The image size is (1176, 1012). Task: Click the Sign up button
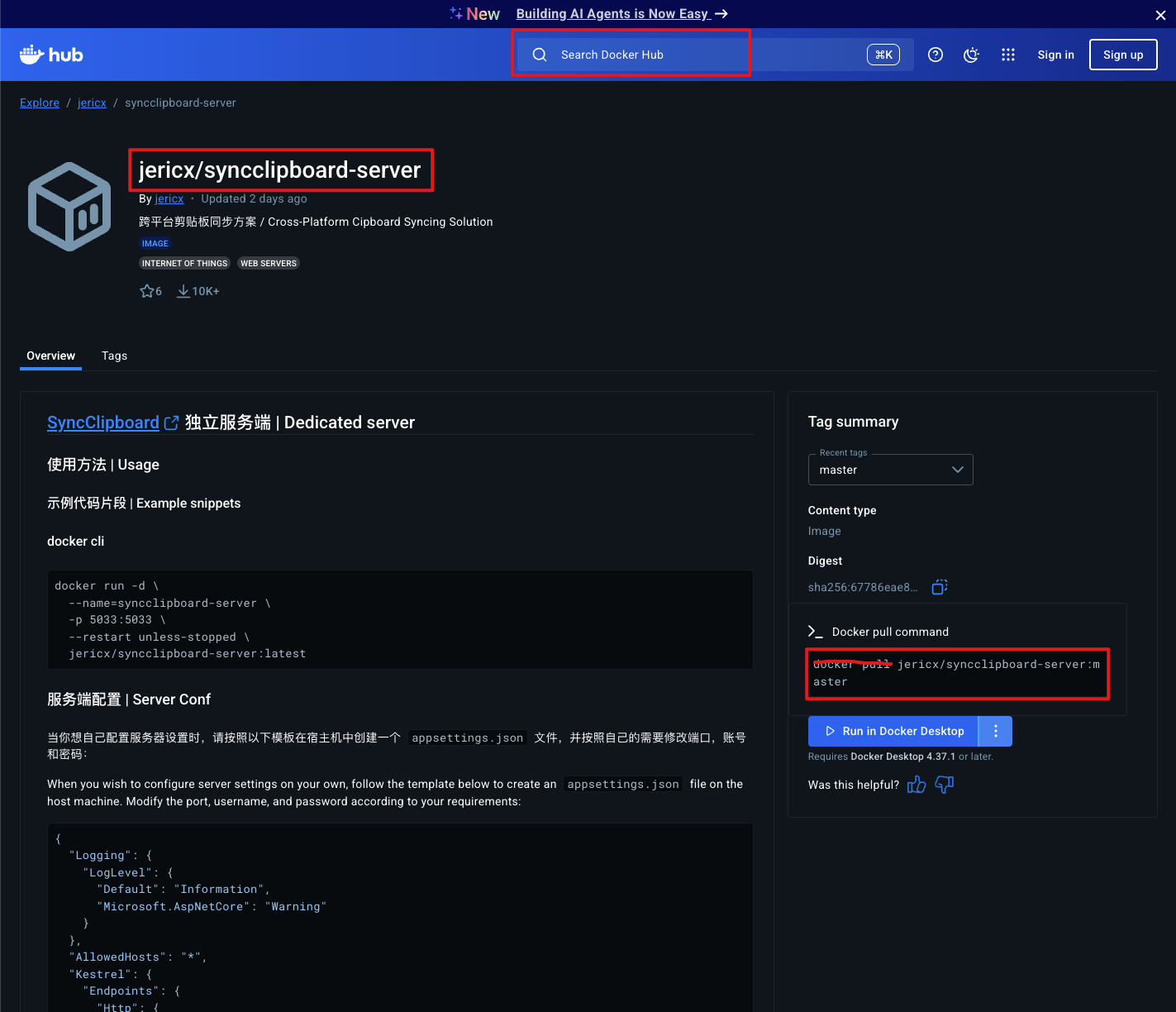coord(1123,55)
